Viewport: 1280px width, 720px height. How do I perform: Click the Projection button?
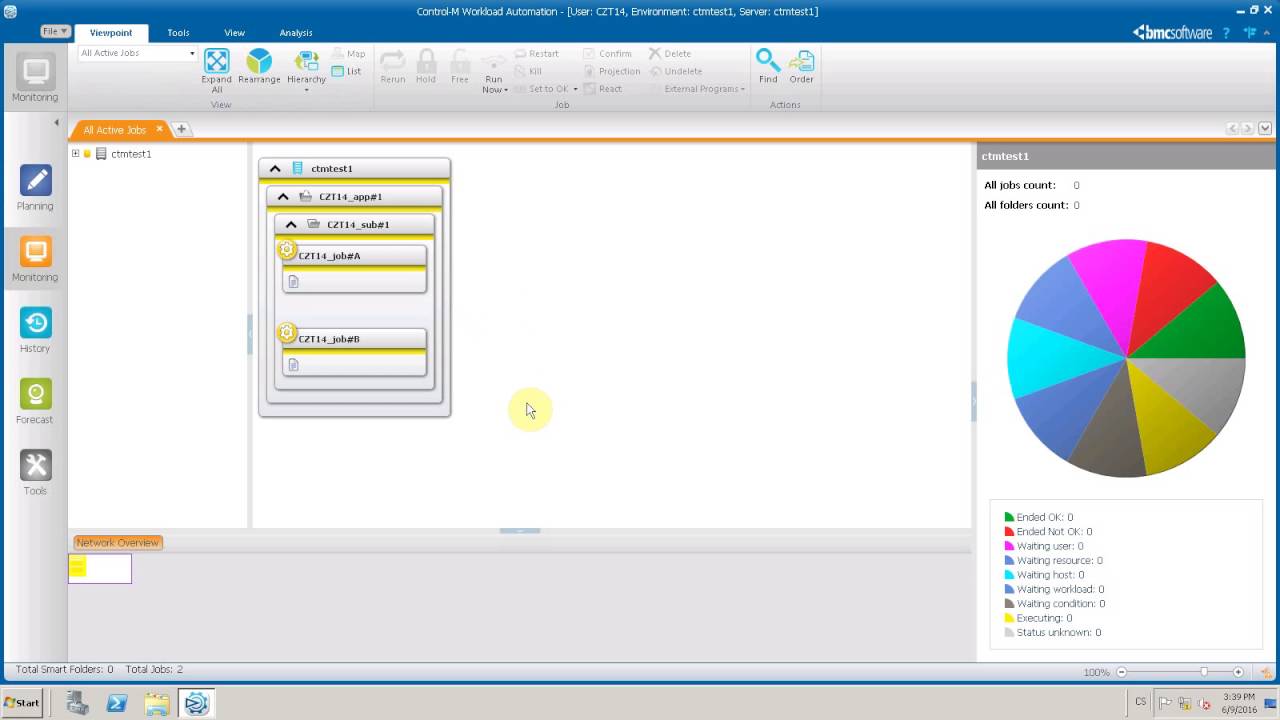click(x=612, y=71)
